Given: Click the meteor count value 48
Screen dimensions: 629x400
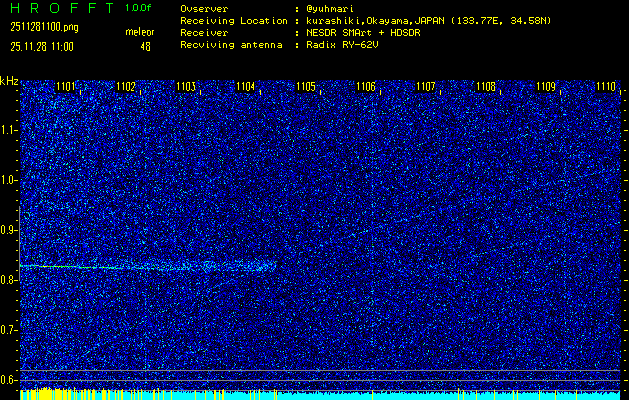Looking at the screenshot, I should (x=145, y=46).
